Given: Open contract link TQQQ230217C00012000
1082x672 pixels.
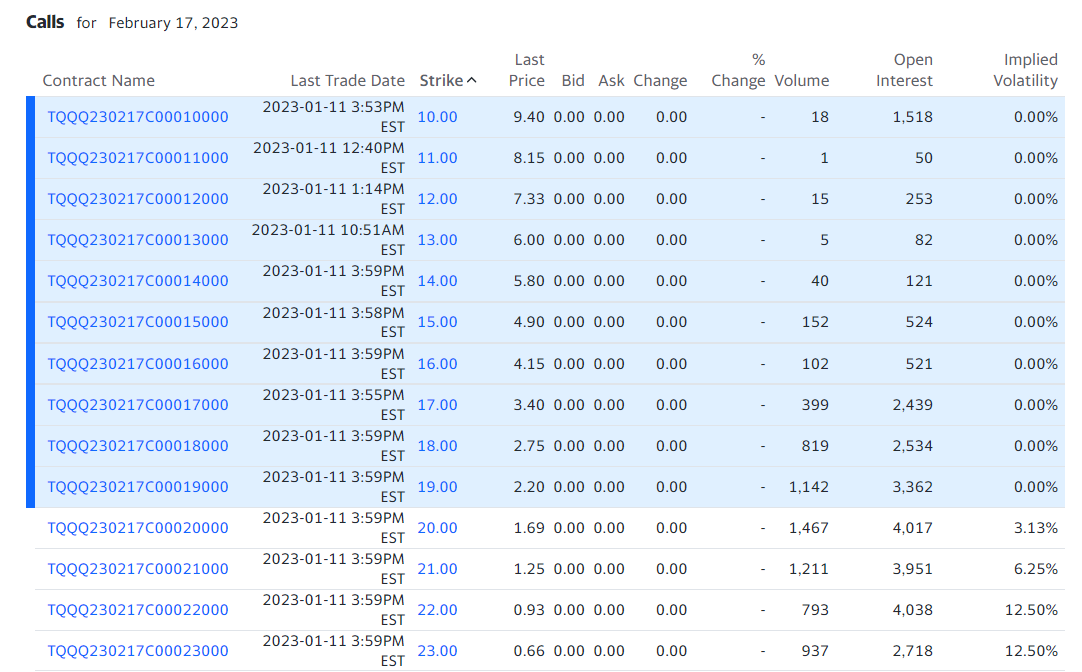Looking at the screenshot, I should tap(138, 199).
